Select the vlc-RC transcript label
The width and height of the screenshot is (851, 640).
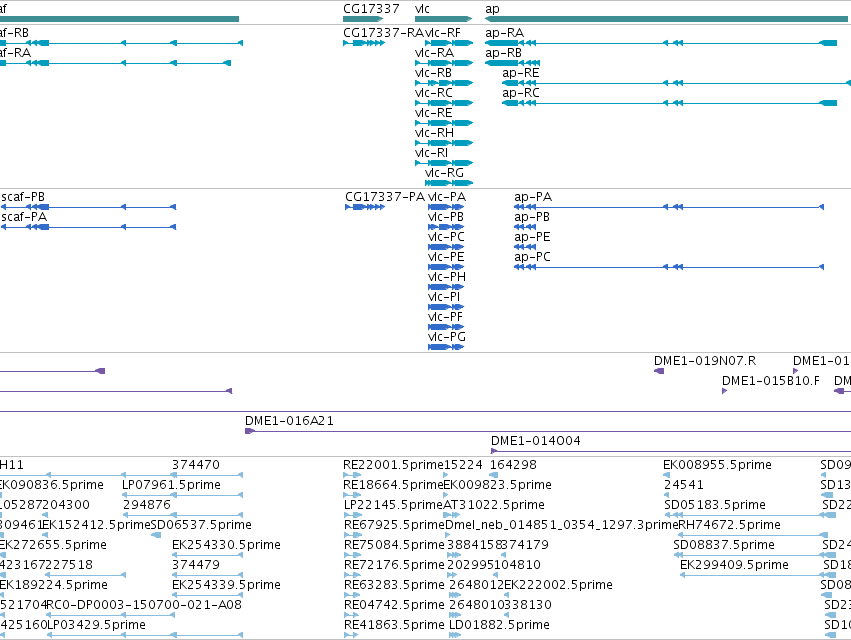pos(434,93)
